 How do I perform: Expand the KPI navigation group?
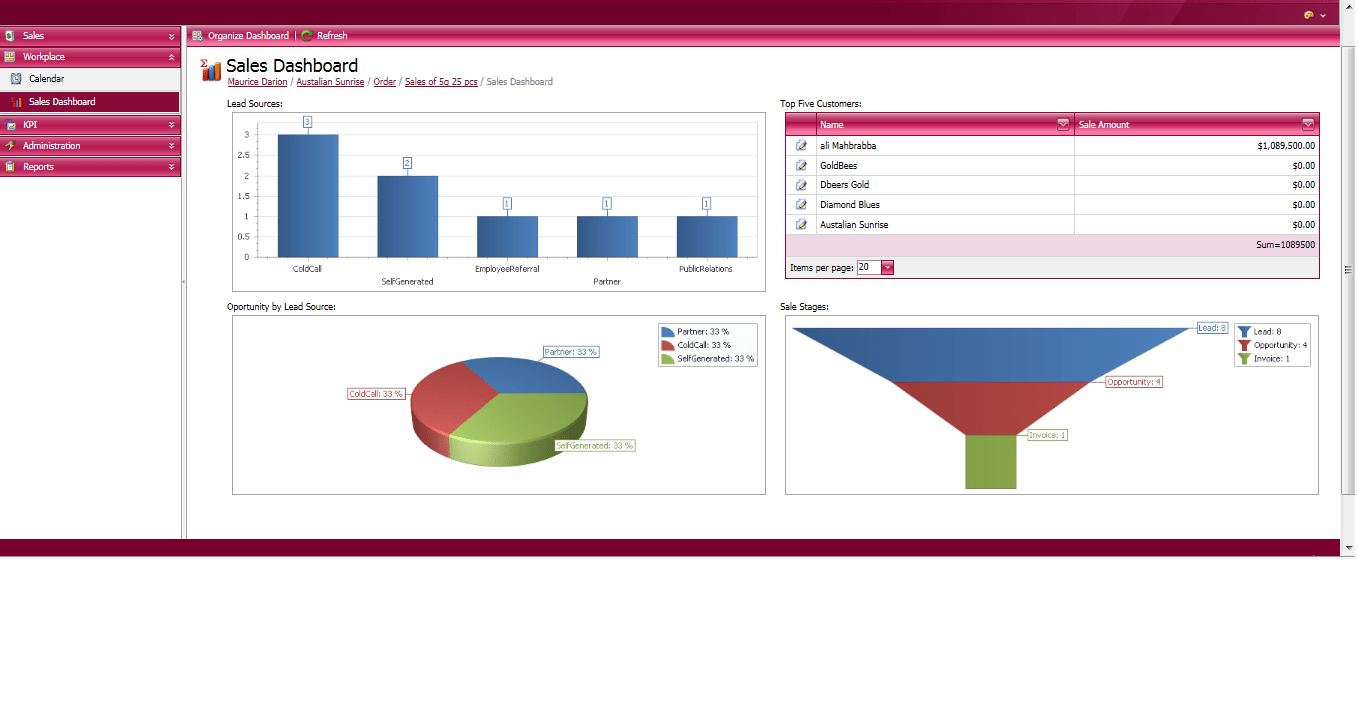[x=90, y=125]
